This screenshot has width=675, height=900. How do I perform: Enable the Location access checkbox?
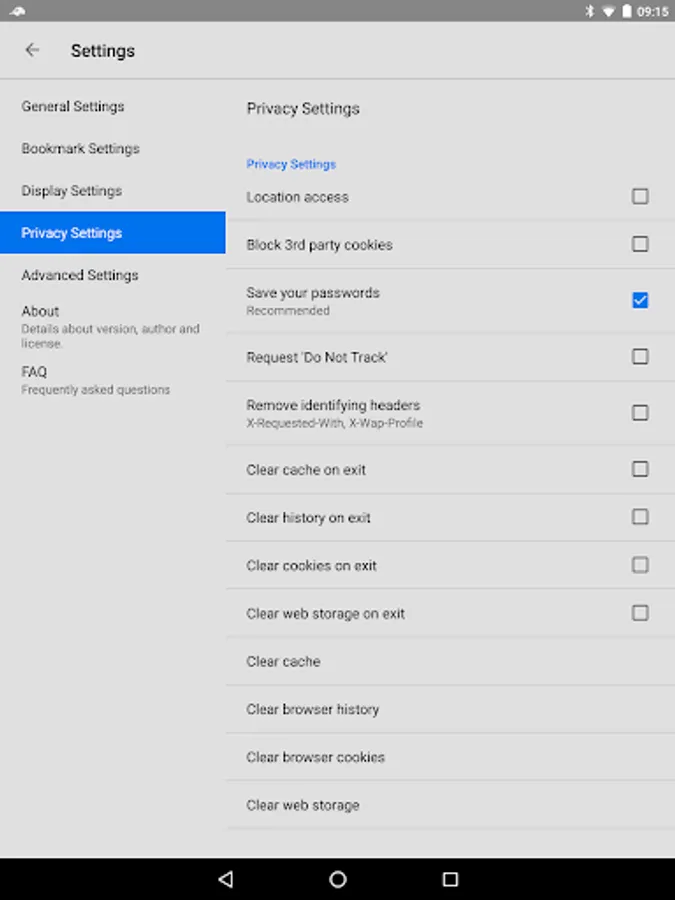pos(640,197)
